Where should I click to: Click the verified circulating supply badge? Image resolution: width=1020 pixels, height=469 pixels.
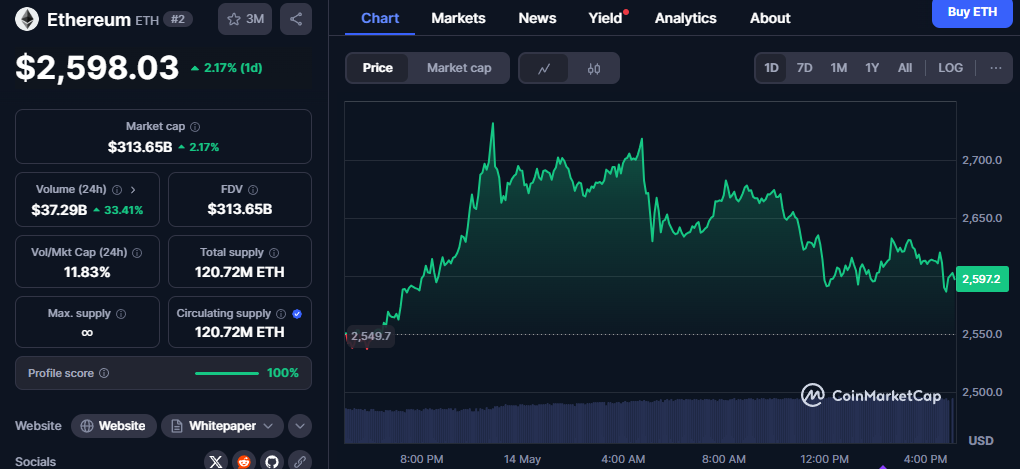click(297, 314)
